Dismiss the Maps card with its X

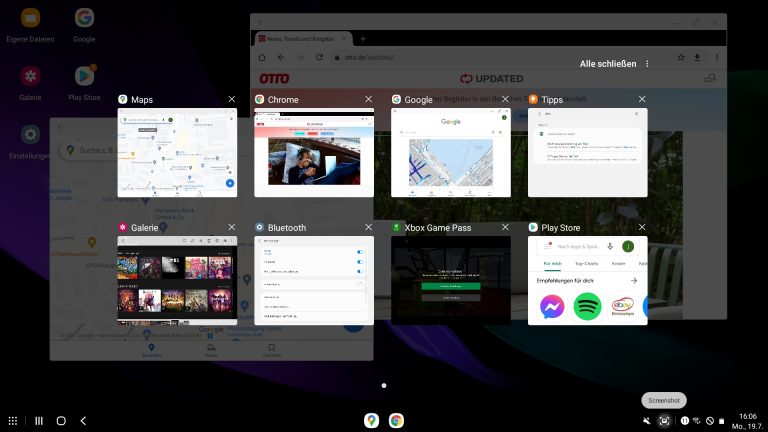point(231,99)
